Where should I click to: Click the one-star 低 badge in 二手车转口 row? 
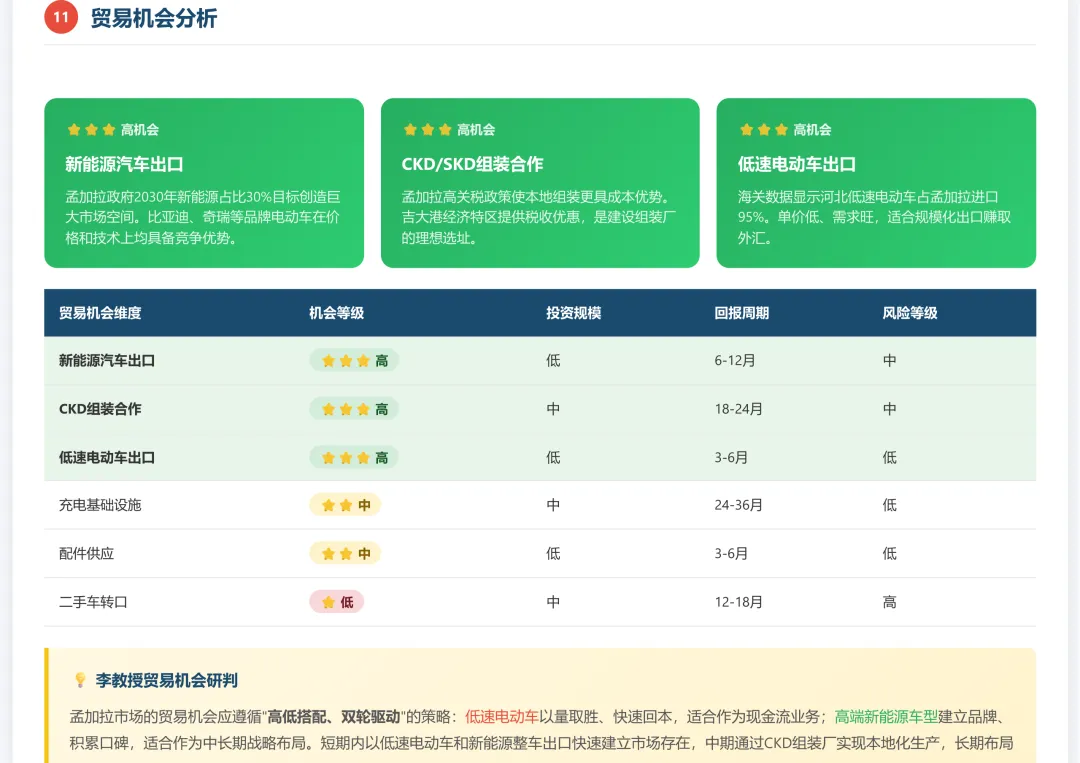337,602
